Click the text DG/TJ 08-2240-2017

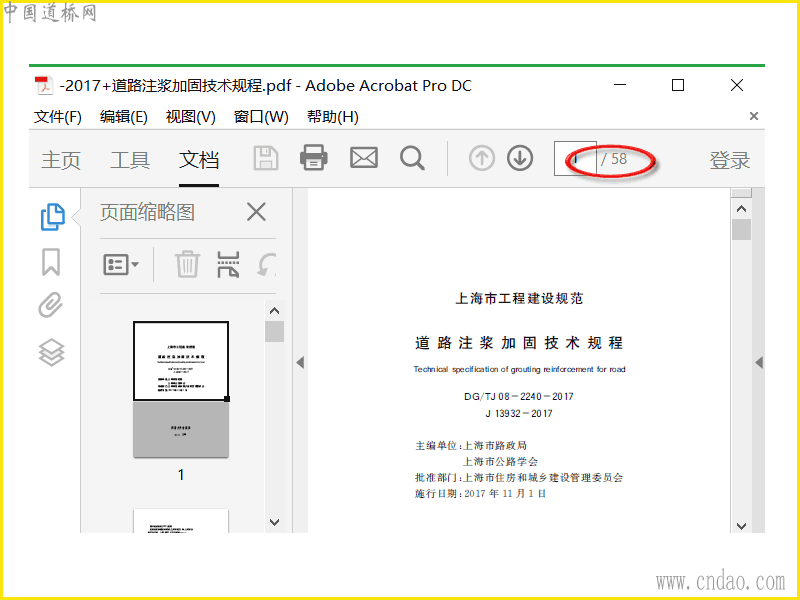coord(519,396)
